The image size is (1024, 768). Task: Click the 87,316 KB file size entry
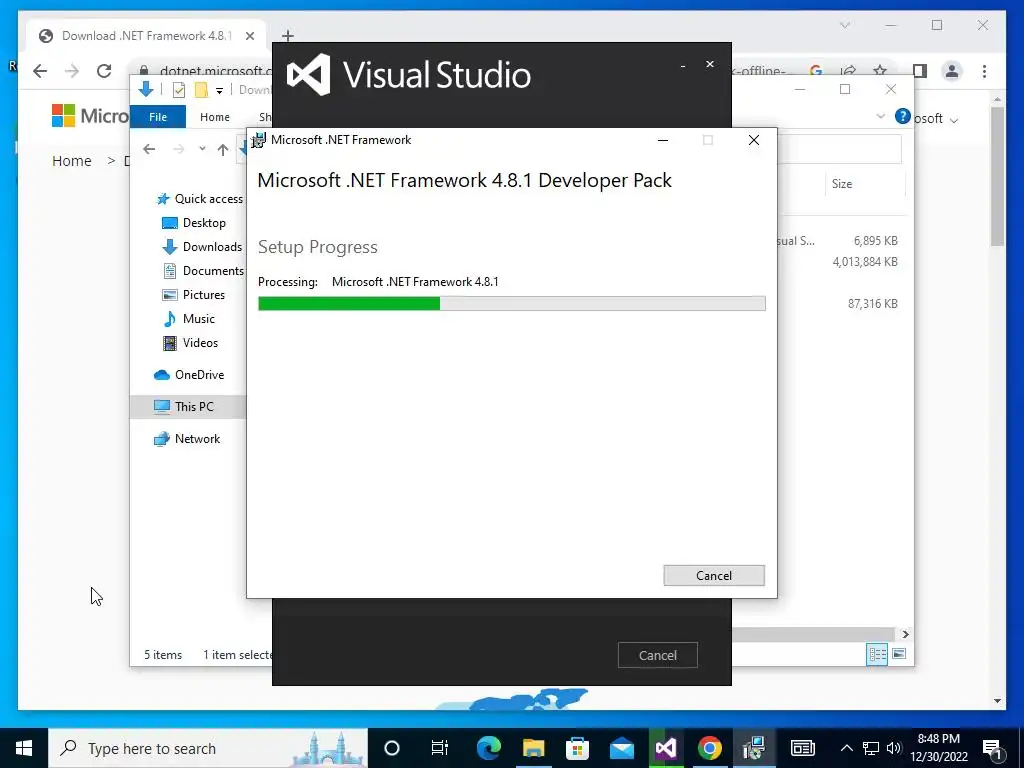[x=872, y=304]
